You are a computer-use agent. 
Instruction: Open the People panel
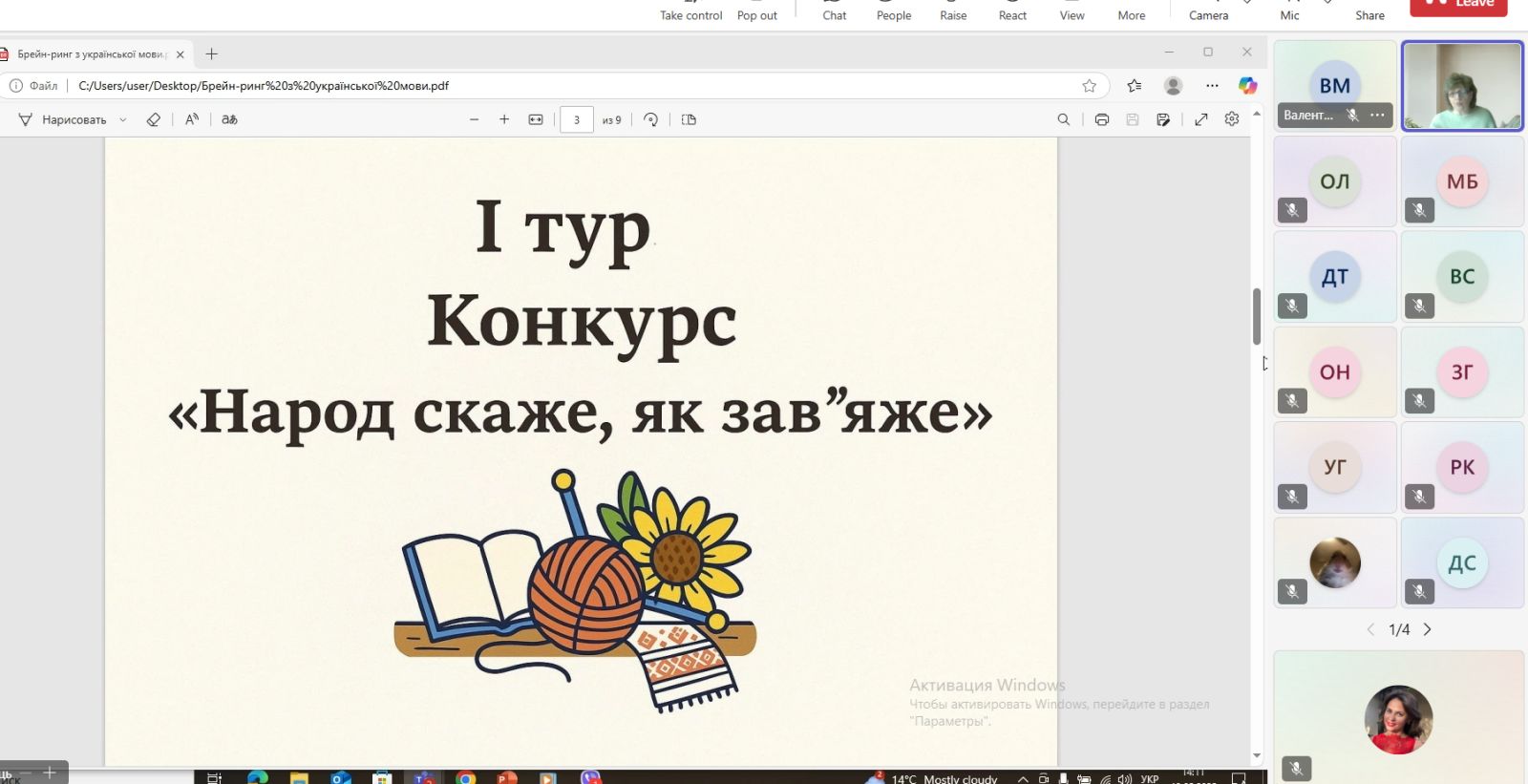tap(894, 11)
